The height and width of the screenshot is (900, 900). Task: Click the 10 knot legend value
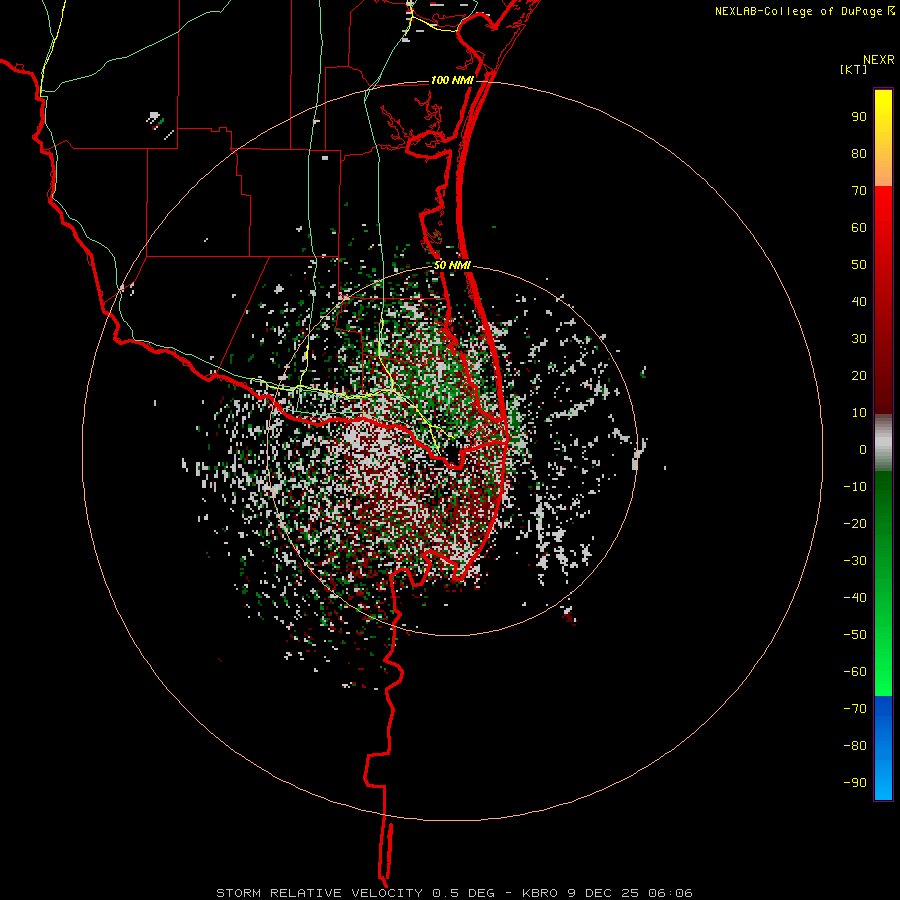coord(859,413)
